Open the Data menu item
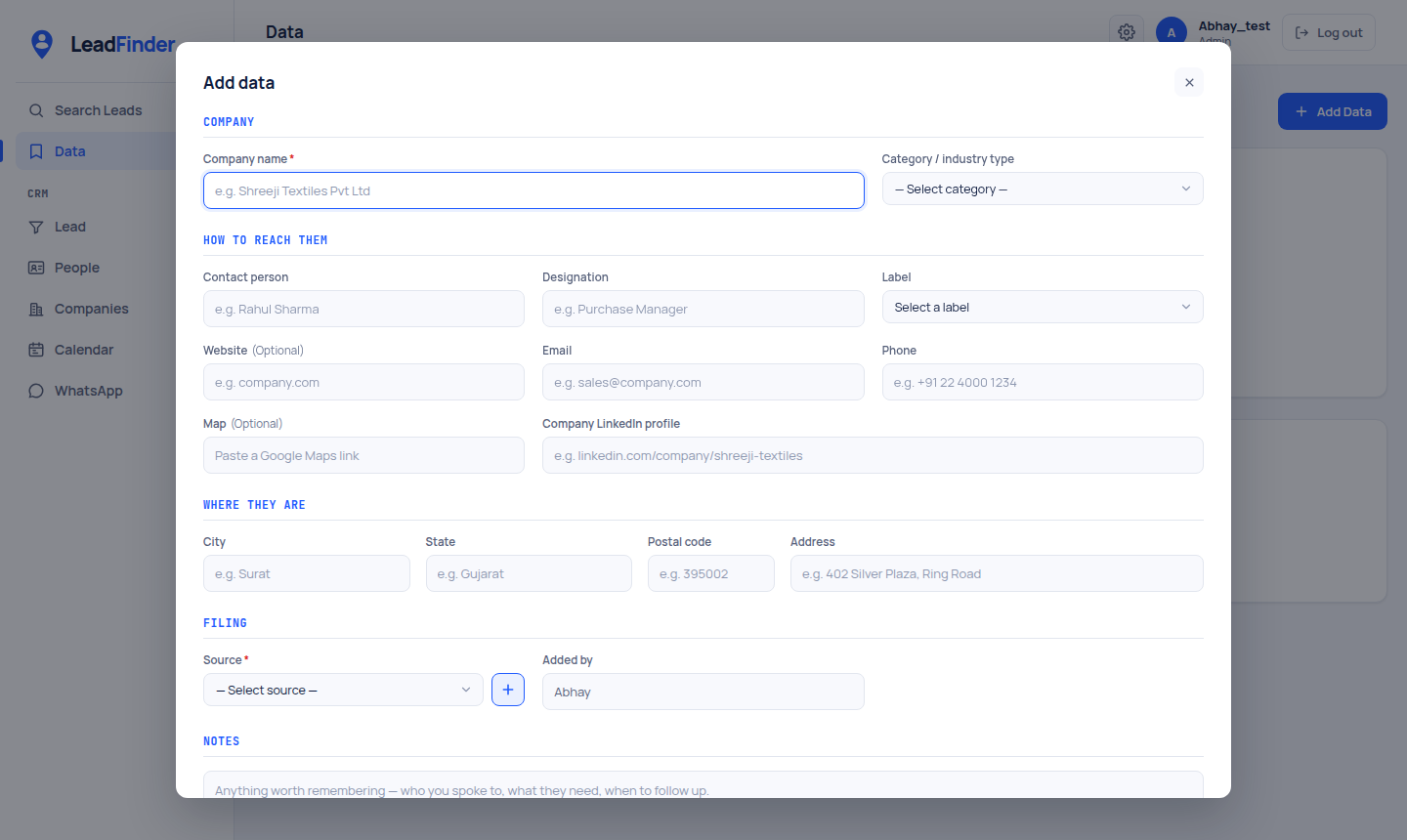1407x840 pixels. 98,151
